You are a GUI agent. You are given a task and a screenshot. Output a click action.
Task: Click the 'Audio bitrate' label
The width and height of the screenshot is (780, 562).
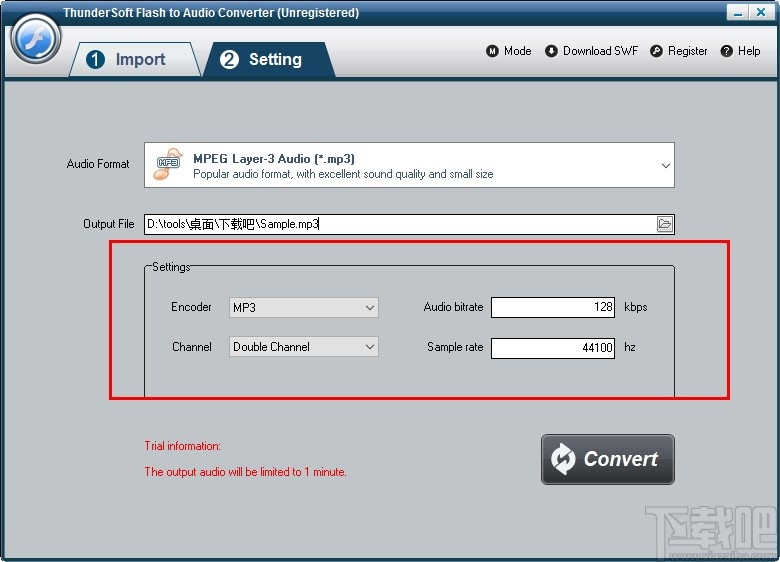tap(453, 307)
